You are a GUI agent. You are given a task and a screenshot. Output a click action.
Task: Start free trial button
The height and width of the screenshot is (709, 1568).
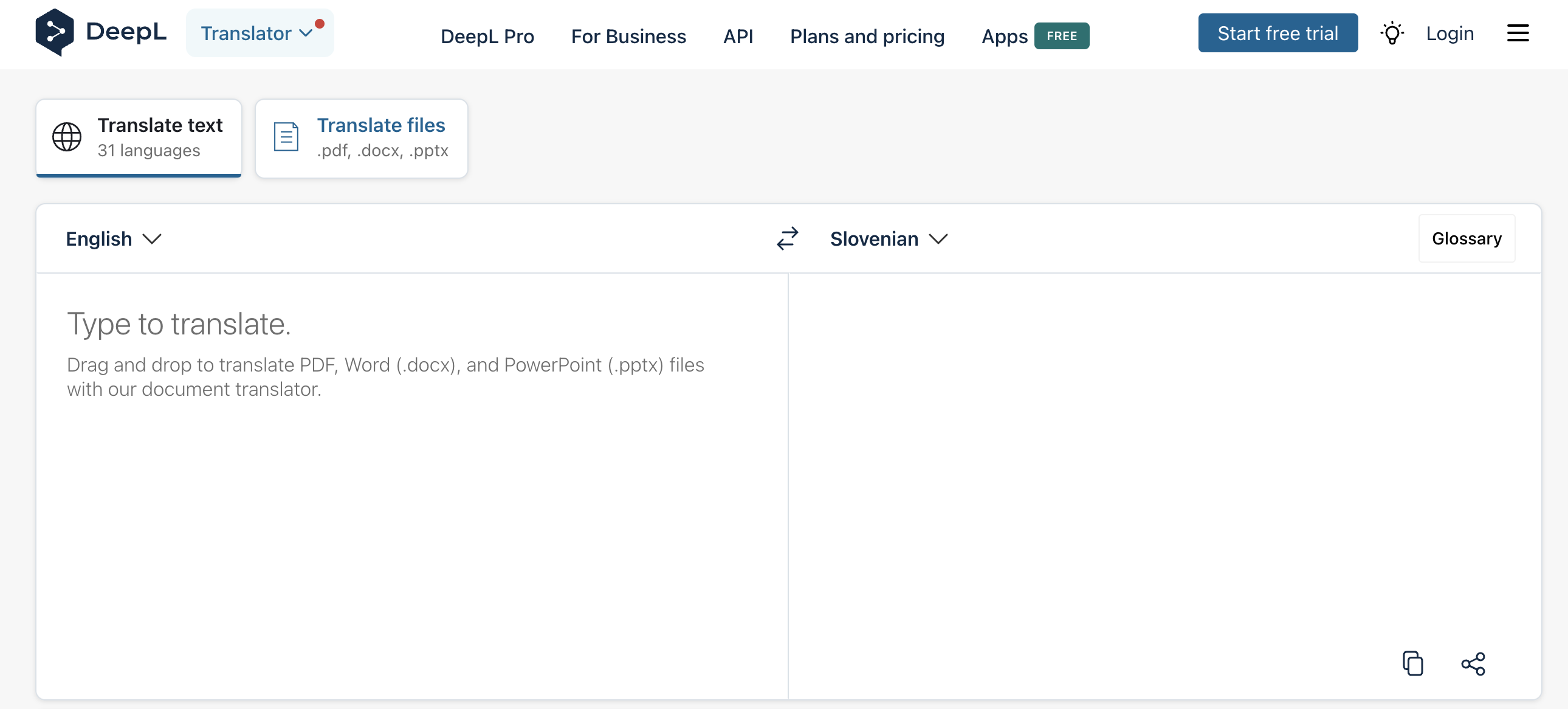[x=1277, y=33]
